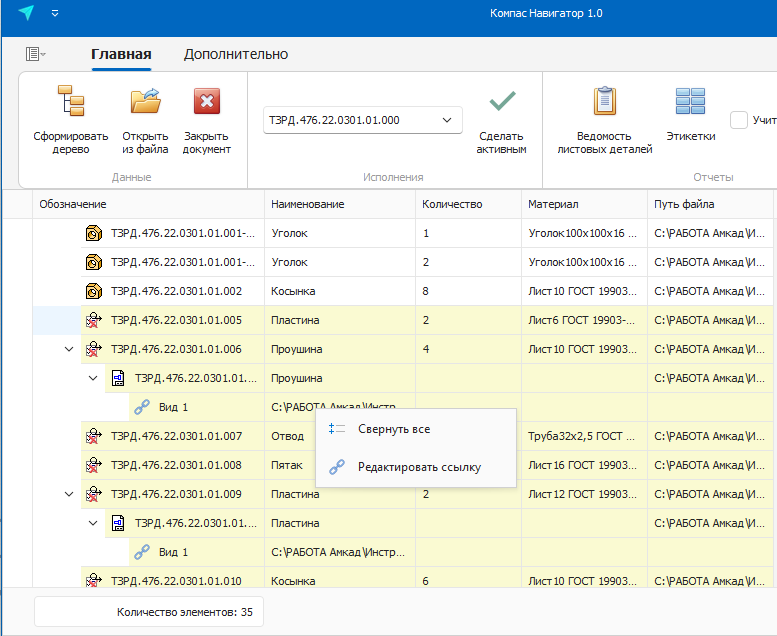The width and height of the screenshot is (777, 636).
Task: Switch to the Дополнительно tab
Action: [x=235, y=54]
